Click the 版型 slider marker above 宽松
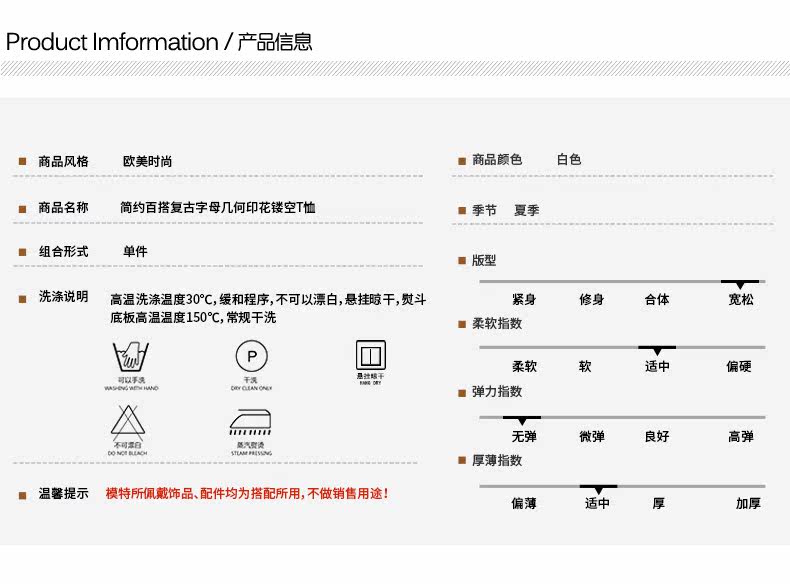This screenshot has width=790, height=584. (x=740, y=284)
